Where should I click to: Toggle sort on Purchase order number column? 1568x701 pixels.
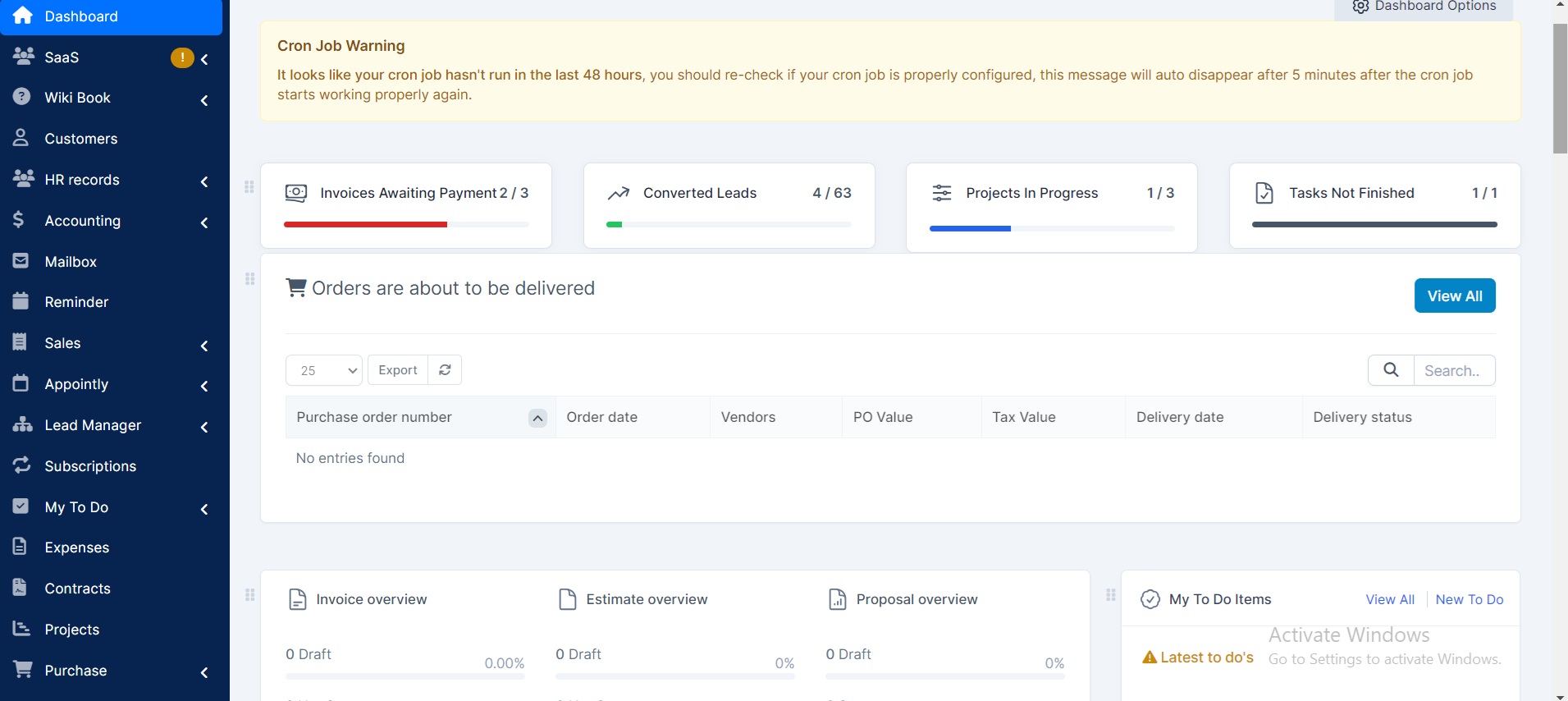537,418
